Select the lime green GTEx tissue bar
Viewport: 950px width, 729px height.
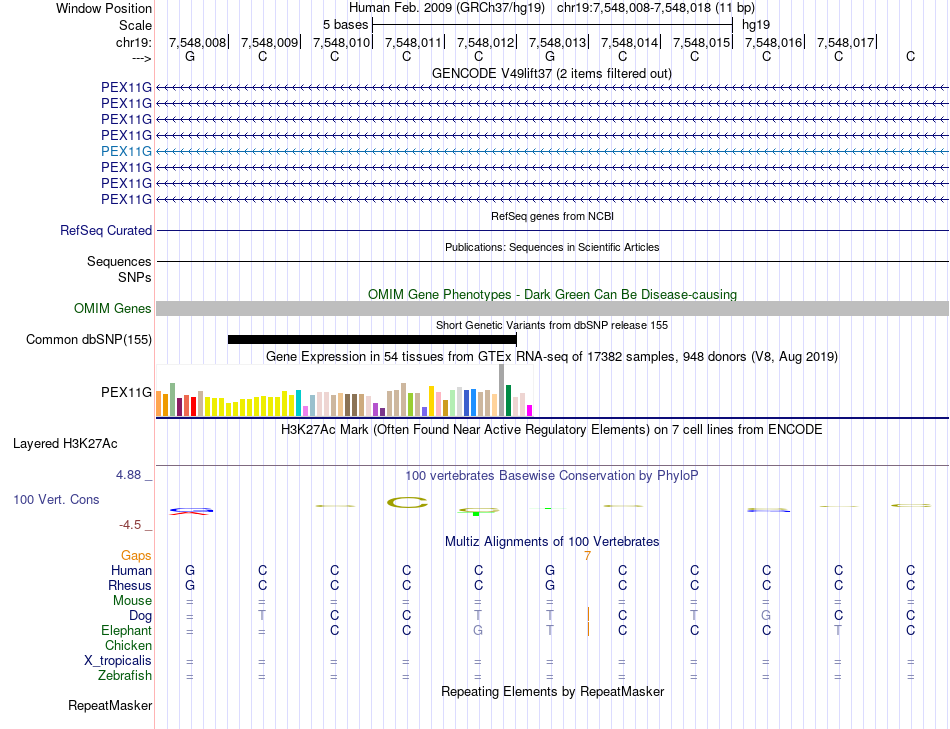(x=410, y=404)
